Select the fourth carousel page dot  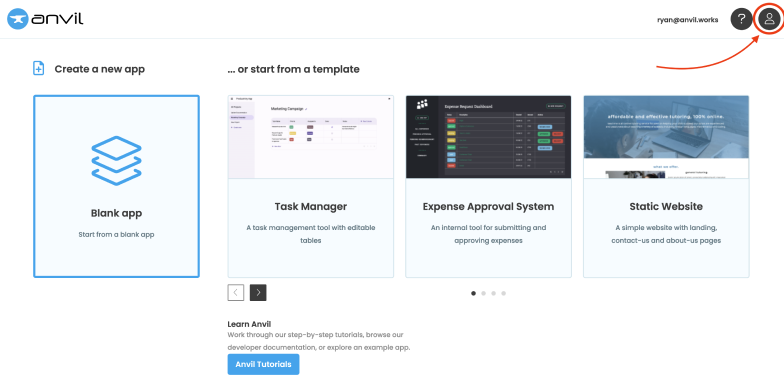[504, 294]
